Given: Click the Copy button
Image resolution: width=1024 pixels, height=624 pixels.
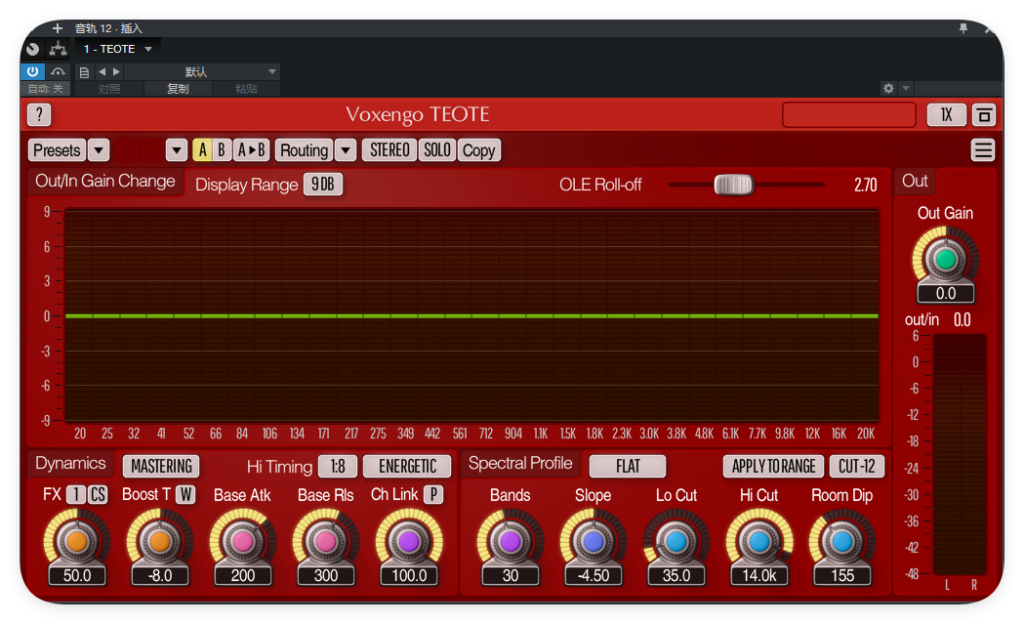Looking at the screenshot, I should [479, 150].
